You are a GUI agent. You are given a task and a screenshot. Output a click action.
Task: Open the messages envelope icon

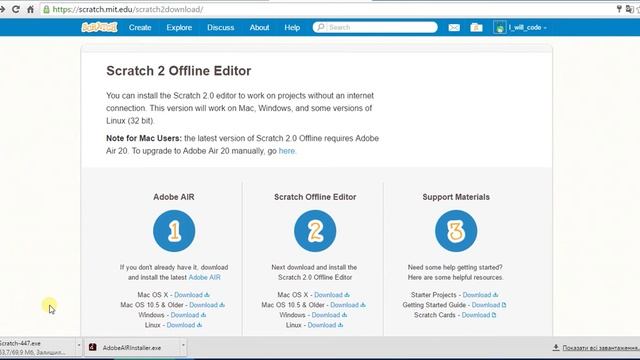pyautogui.click(x=454, y=27)
